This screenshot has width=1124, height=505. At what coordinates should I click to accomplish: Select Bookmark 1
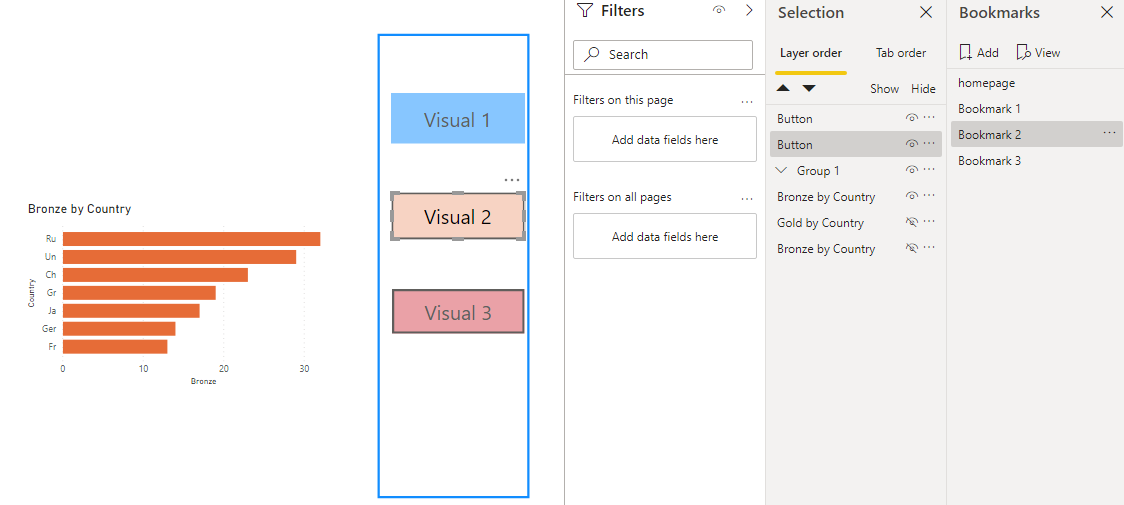coord(1037,109)
